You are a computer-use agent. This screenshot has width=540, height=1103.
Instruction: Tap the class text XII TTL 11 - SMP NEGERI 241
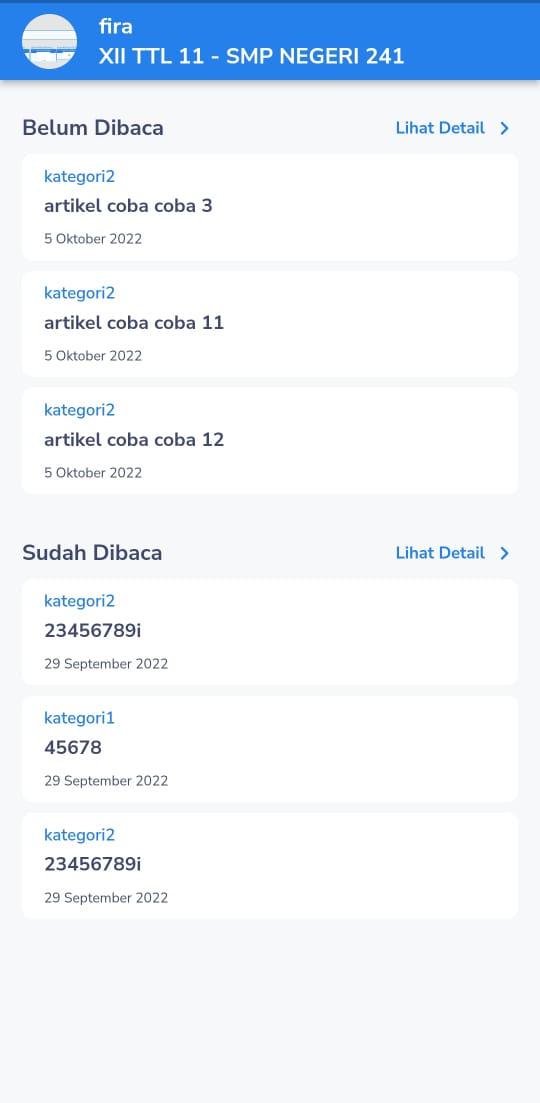[x=252, y=56]
